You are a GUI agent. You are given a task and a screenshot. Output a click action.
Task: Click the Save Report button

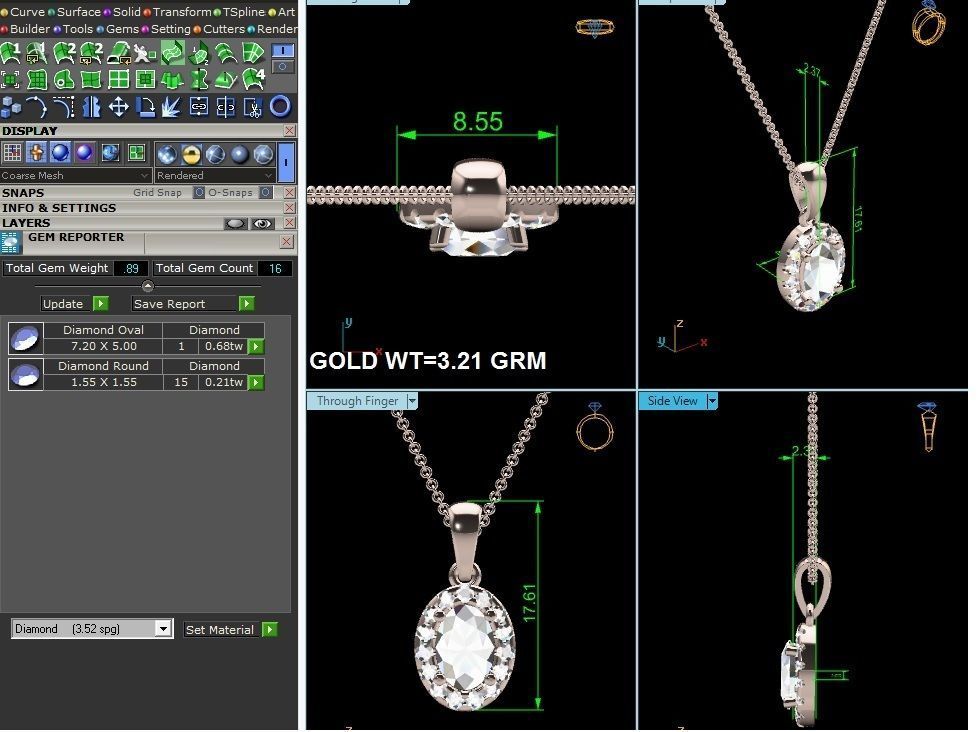coord(194,304)
